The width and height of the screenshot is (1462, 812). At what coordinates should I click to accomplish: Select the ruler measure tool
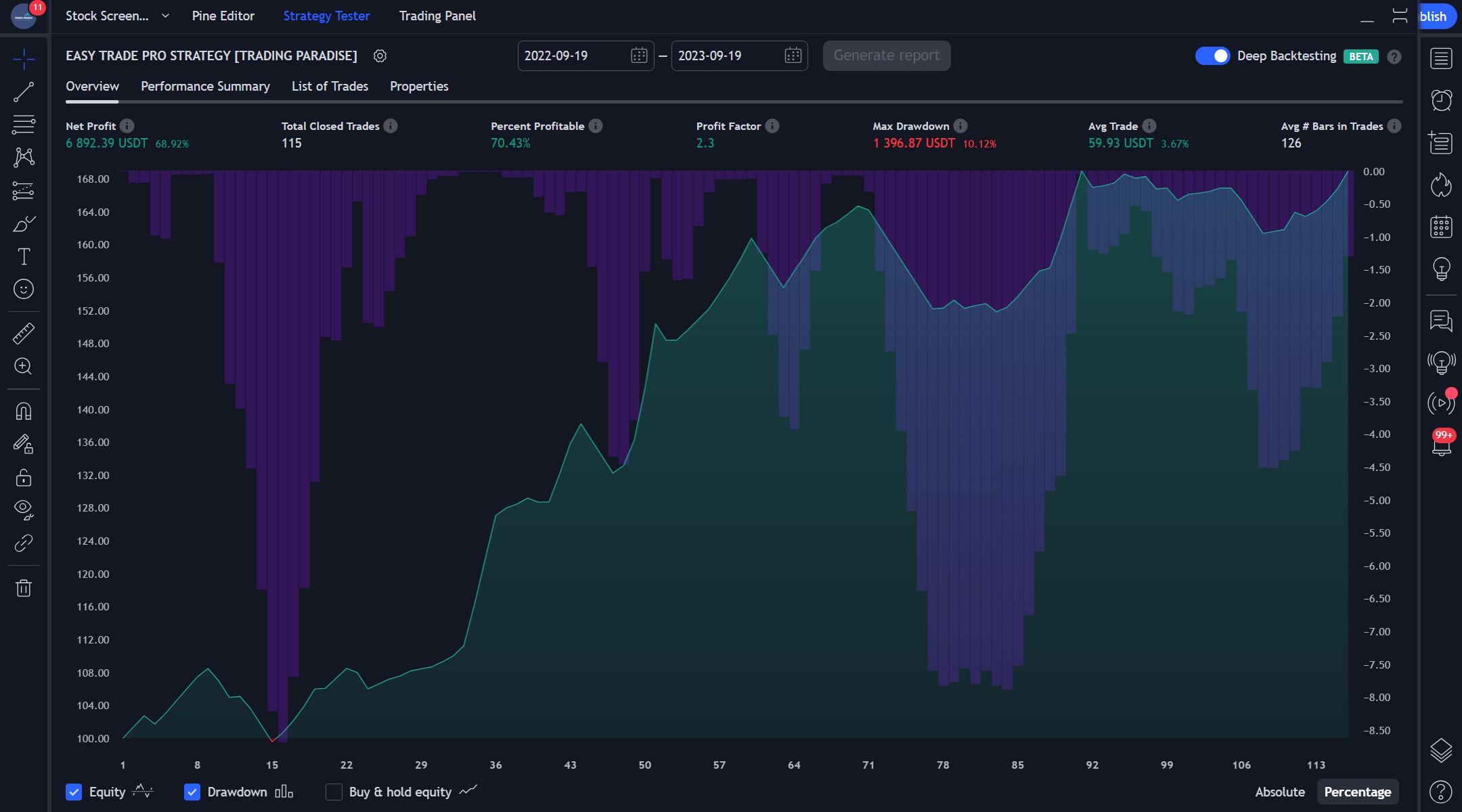click(24, 333)
